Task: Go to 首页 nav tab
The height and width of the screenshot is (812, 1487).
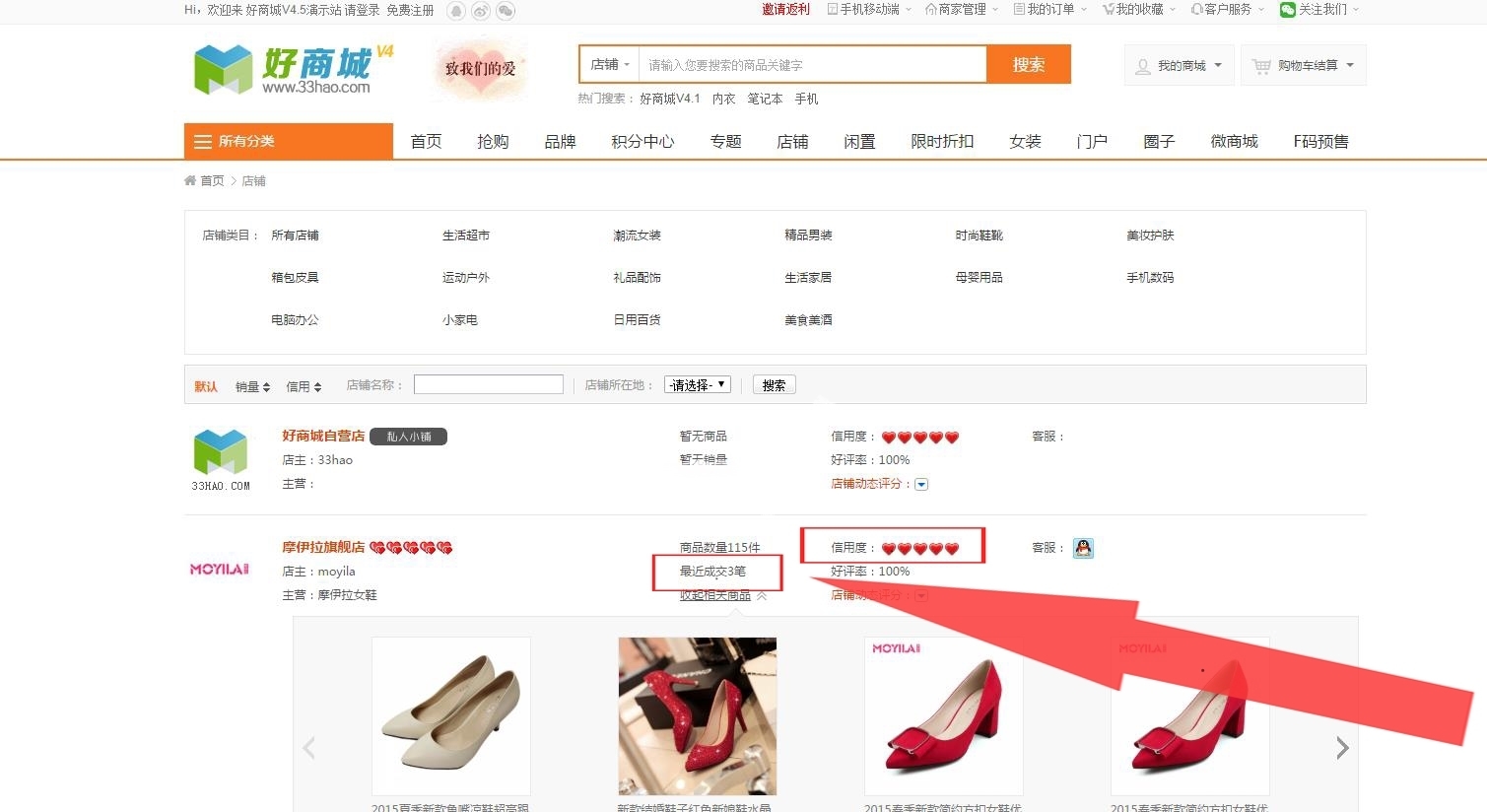Action: coord(426,142)
